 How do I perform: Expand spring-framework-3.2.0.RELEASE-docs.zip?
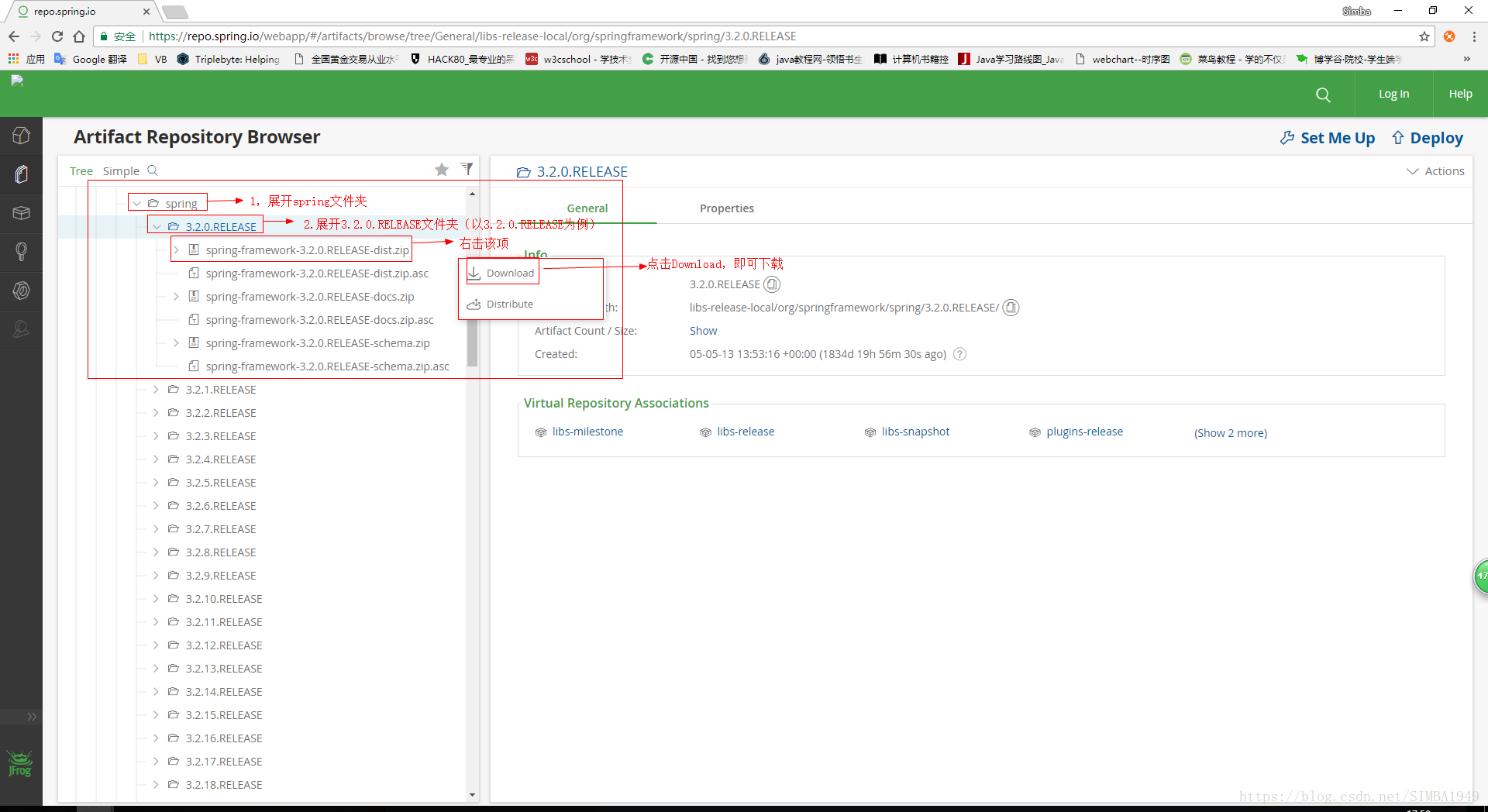point(176,296)
